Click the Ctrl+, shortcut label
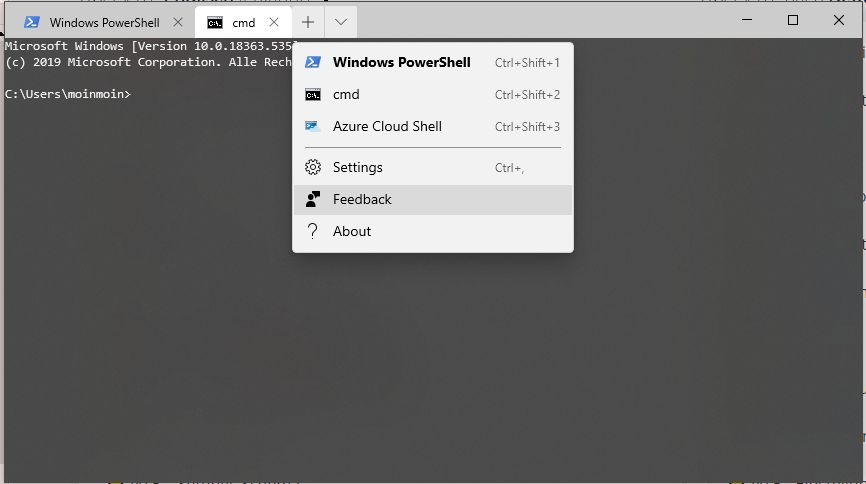This screenshot has width=866, height=484. pos(509,168)
